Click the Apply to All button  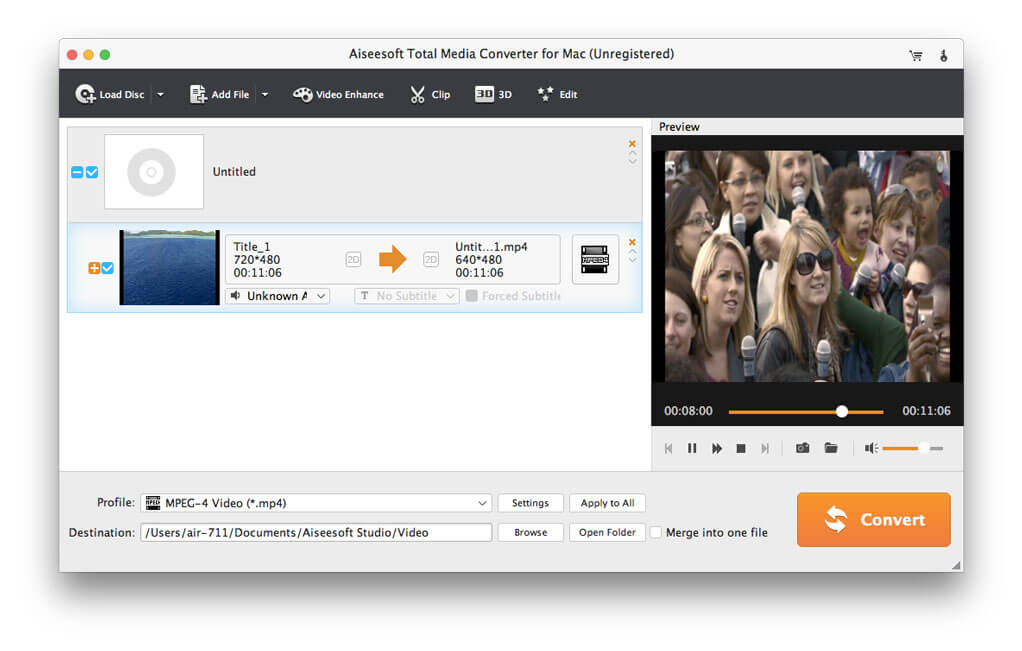[x=607, y=503]
